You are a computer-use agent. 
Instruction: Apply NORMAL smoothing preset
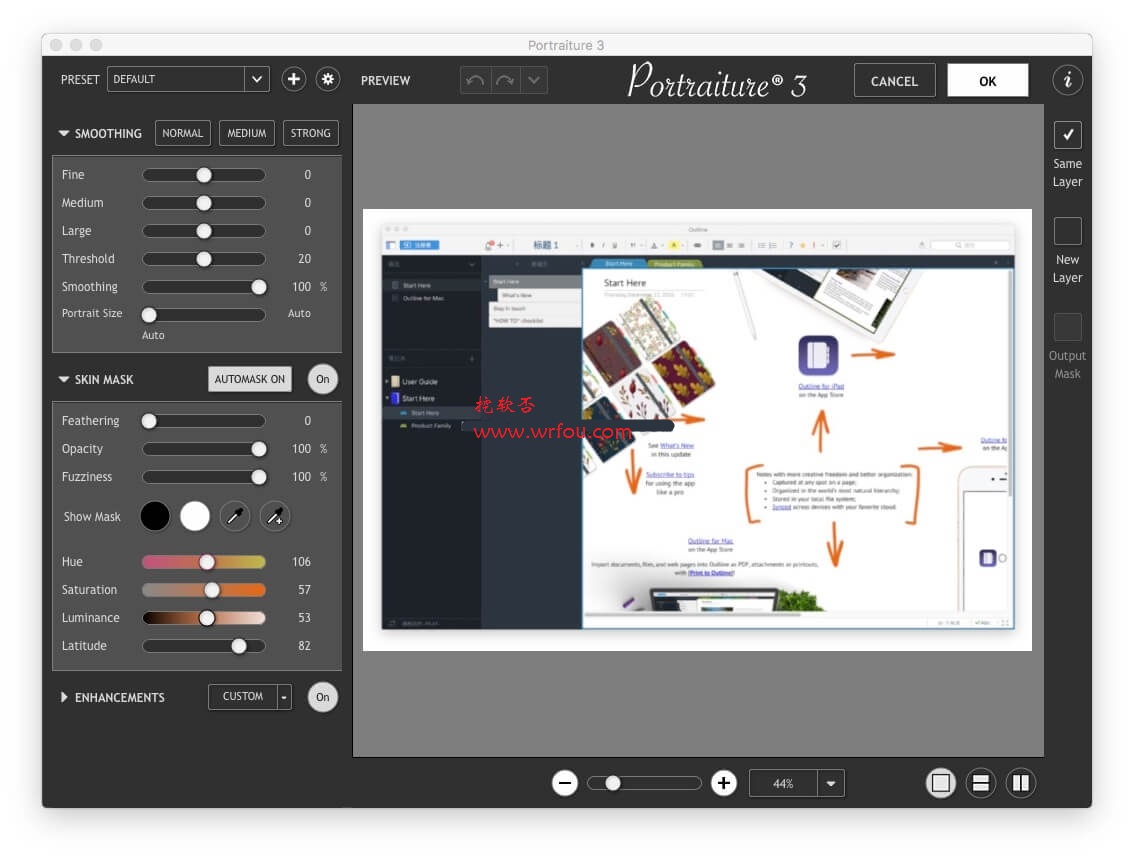(182, 133)
